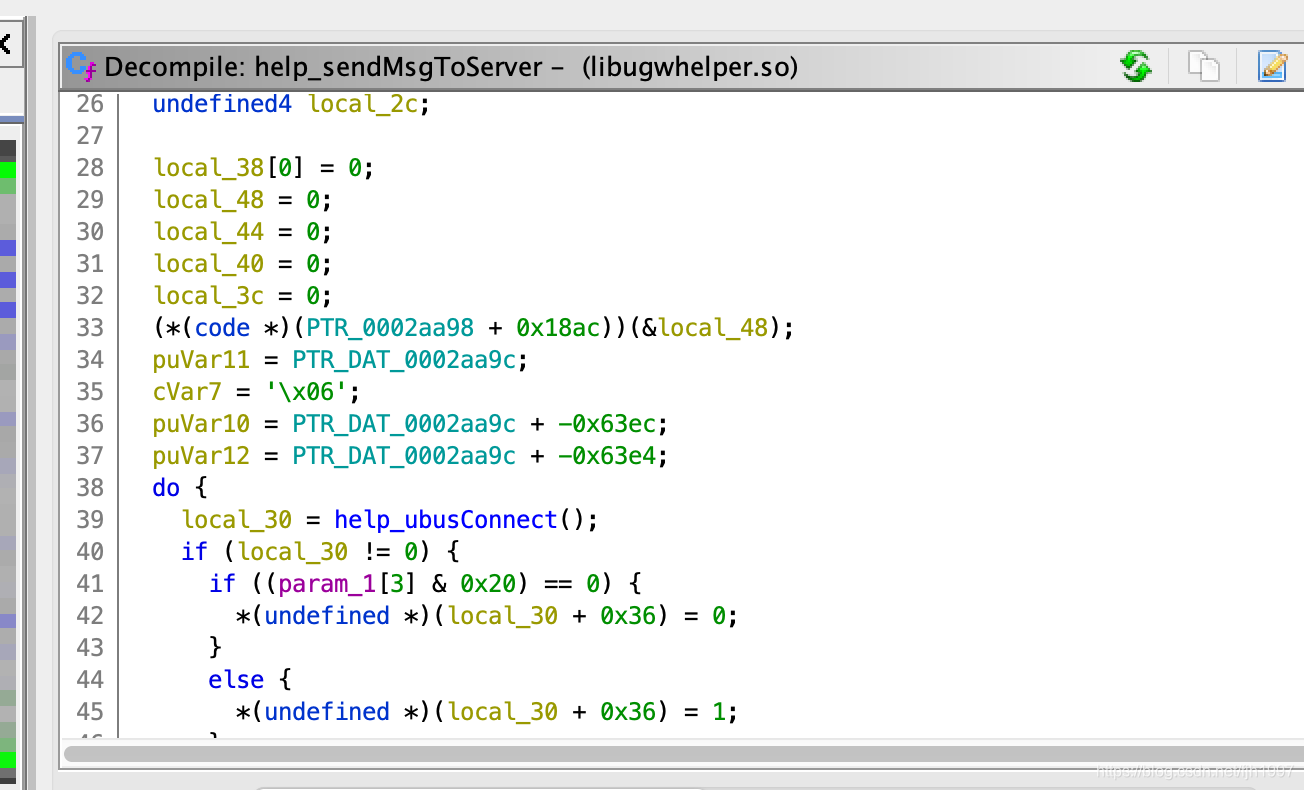The image size is (1304, 790).
Task: Click puVar10 on line 36
Action: (201, 424)
